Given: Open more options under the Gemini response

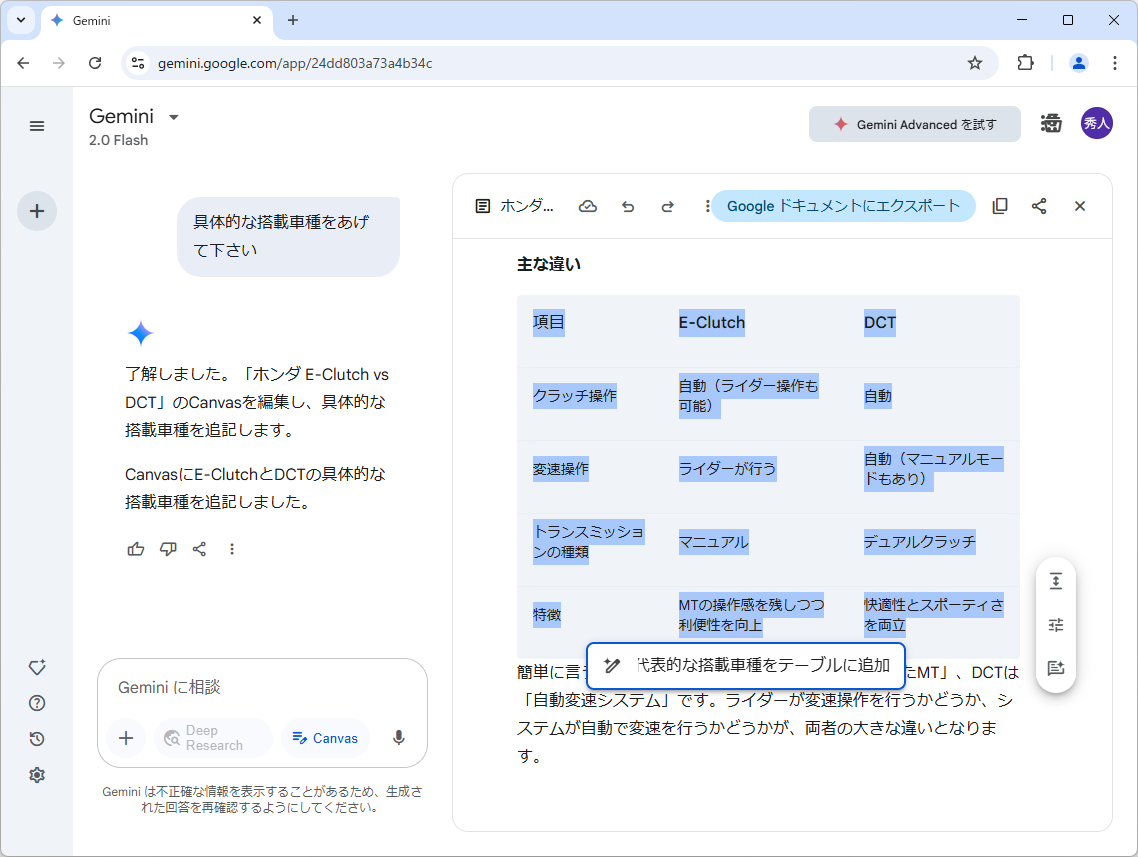Looking at the screenshot, I should coord(232,548).
